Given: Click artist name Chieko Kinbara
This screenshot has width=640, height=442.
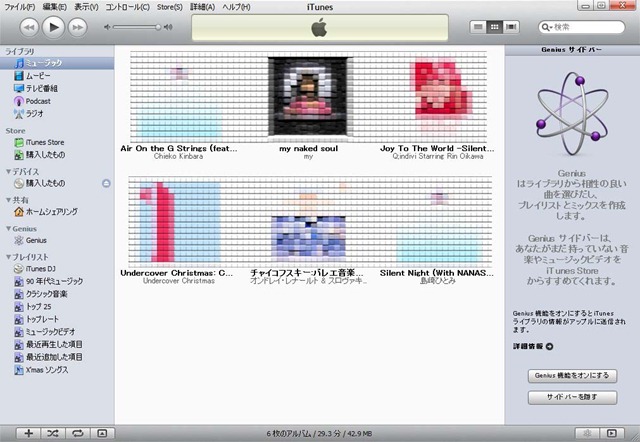Looking at the screenshot, I should 178,156.
